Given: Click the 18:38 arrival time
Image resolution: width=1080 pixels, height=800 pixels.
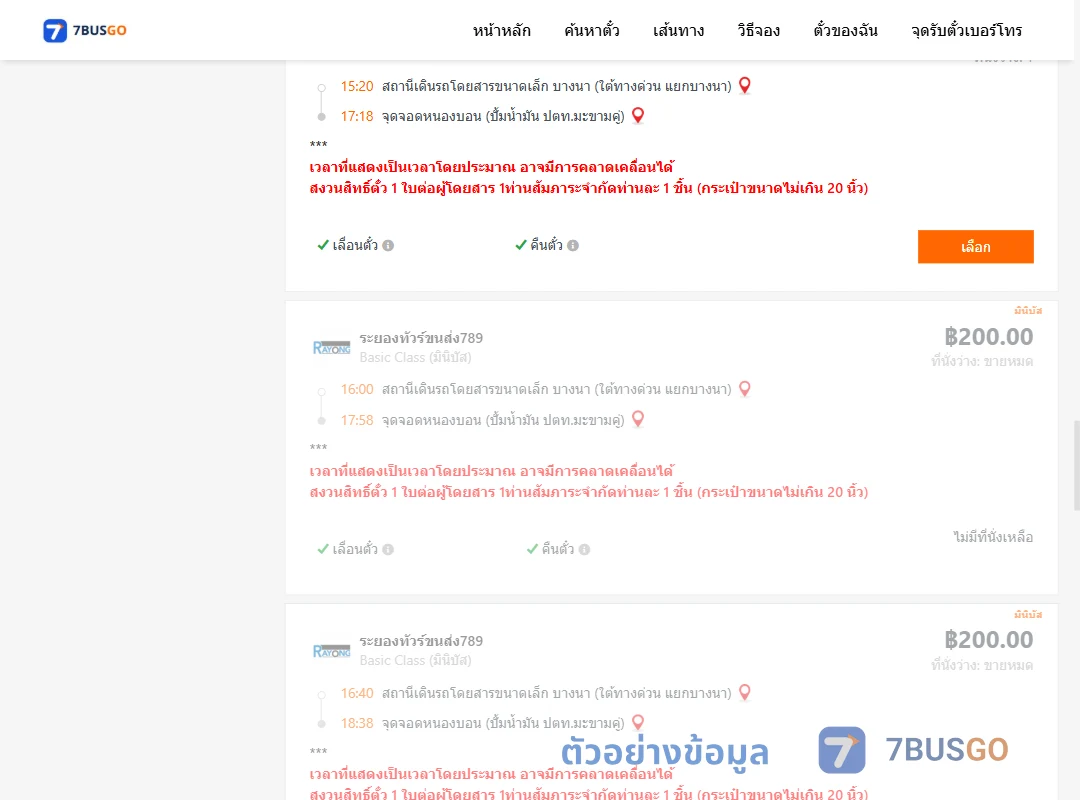Looking at the screenshot, I should (357, 723).
